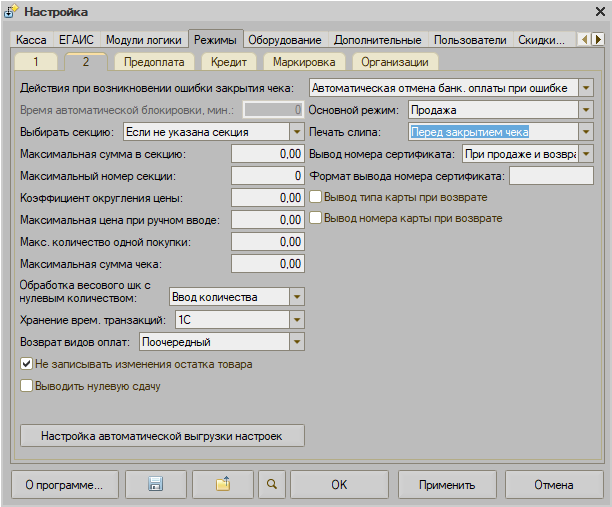Switch to the Оборудование tab

tap(286, 40)
